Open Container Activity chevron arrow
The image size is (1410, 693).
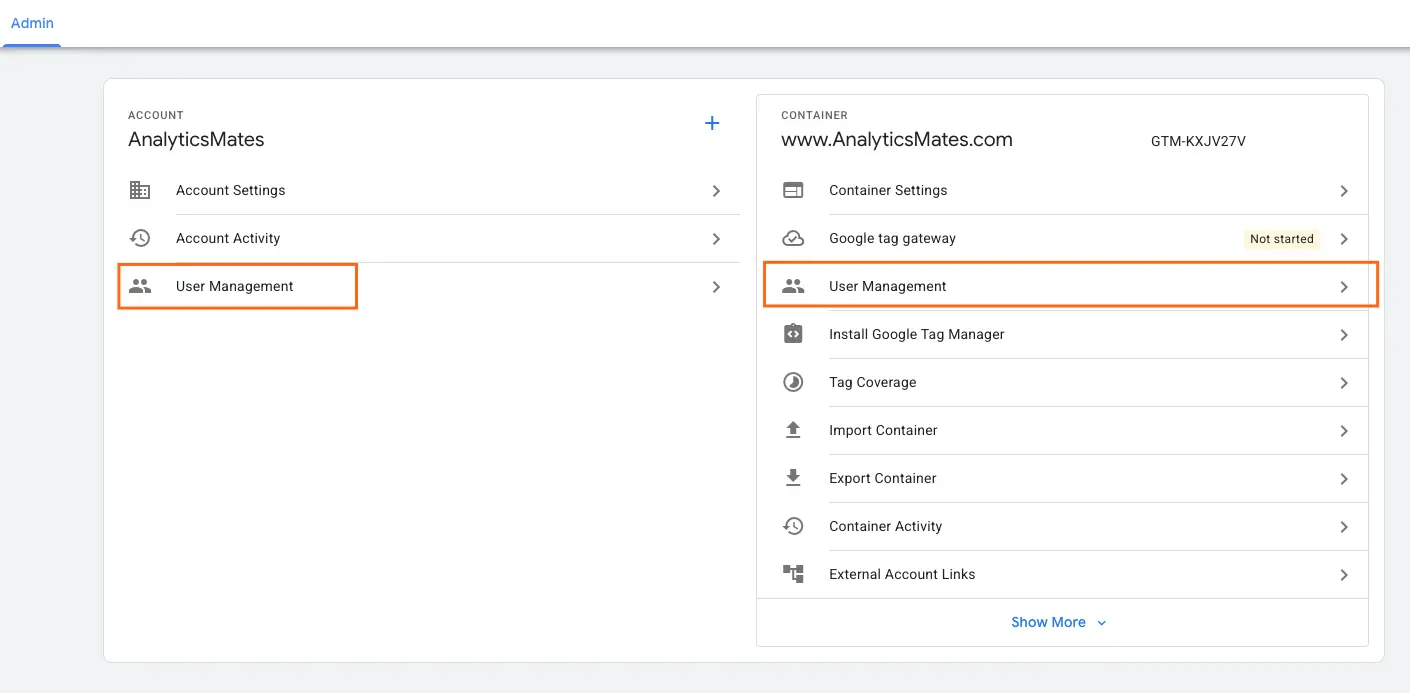click(x=1344, y=526)
